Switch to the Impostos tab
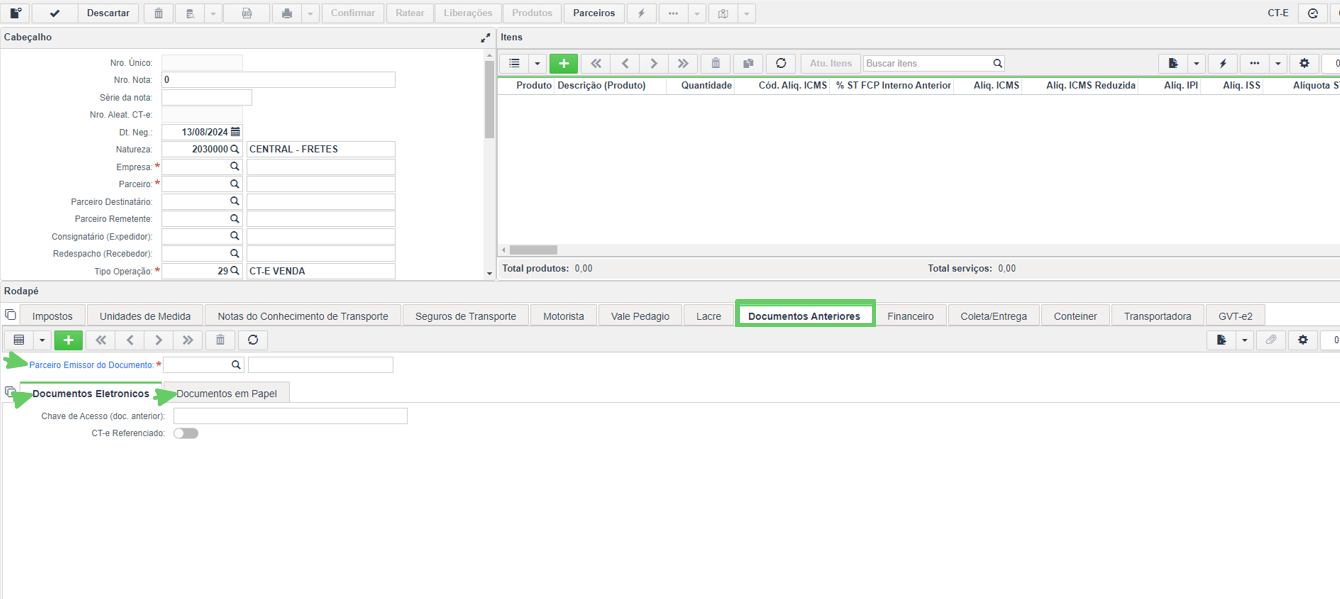Viewport: 1340px width, 599px height. pos(53,316)
